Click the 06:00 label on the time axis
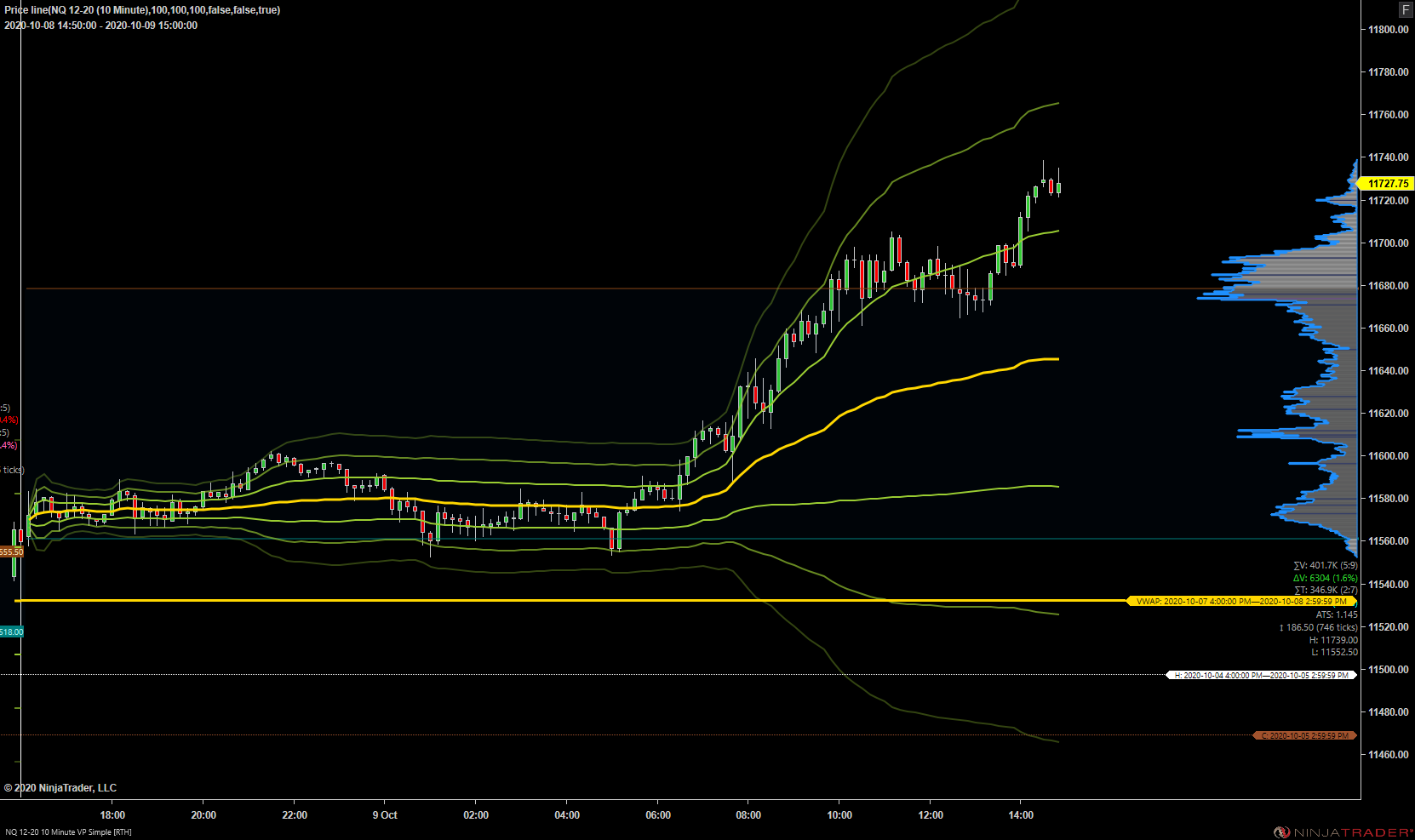 pyautogui.click(x=658, y=815)
